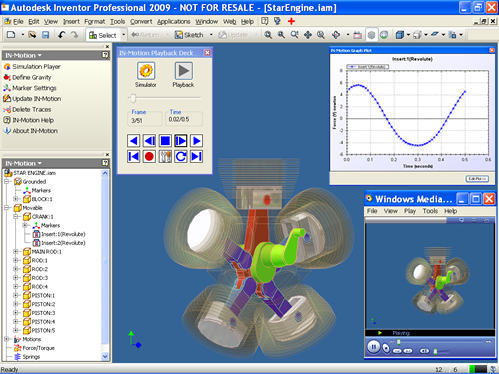
Task: Open the Tools menu
Action: click(118, 22)
